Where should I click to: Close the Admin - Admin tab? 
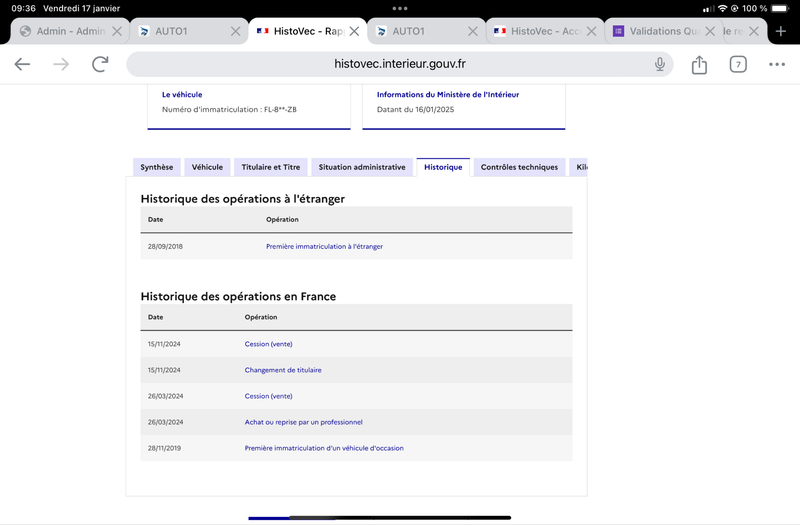point(117,31)
